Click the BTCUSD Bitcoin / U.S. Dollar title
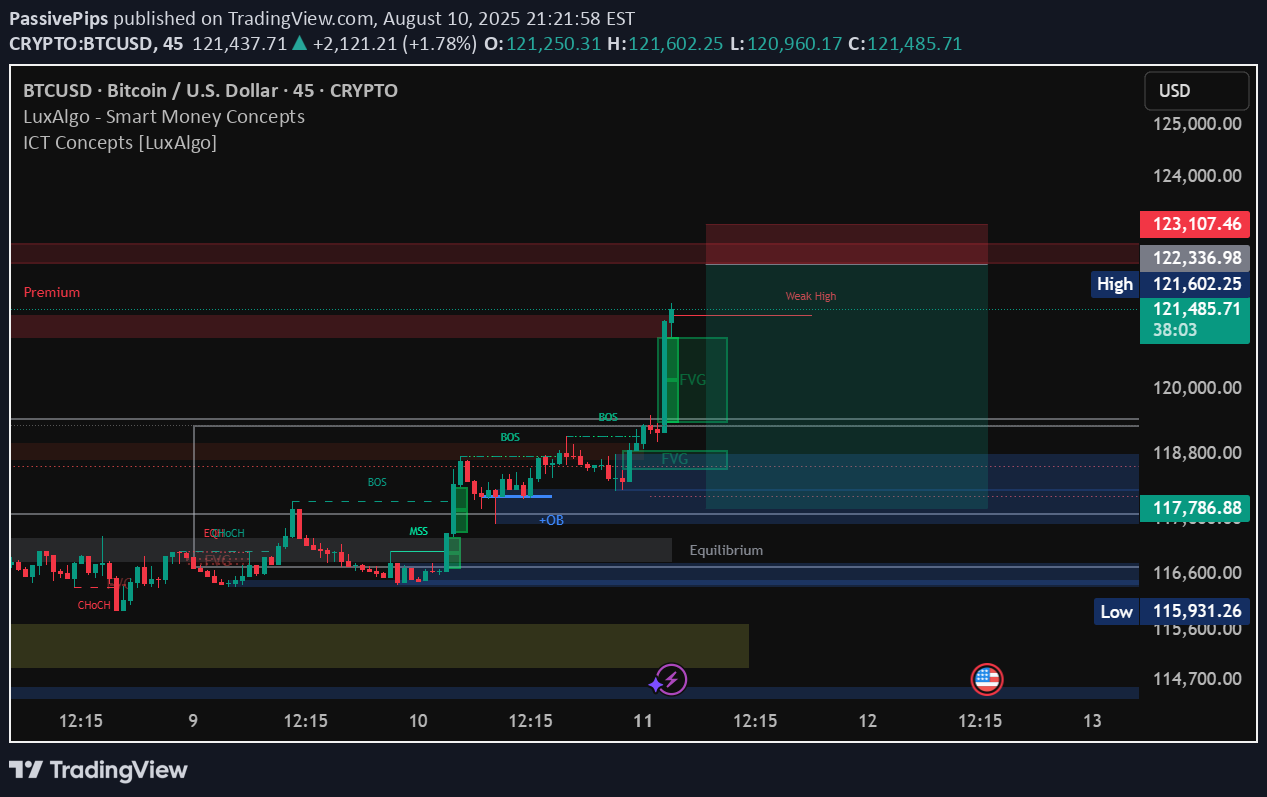Image resolution: width=1267 pixels, height=797 pixels. coord(210,91)
